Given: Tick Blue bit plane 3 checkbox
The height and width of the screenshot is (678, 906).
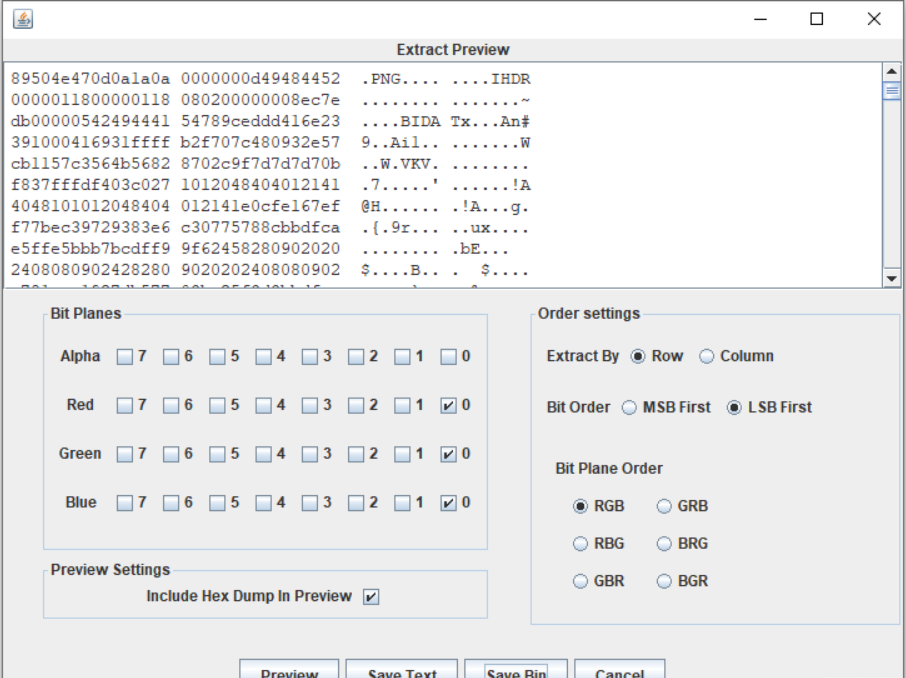Looking at the screenshot, I should [x=310, y=503].
